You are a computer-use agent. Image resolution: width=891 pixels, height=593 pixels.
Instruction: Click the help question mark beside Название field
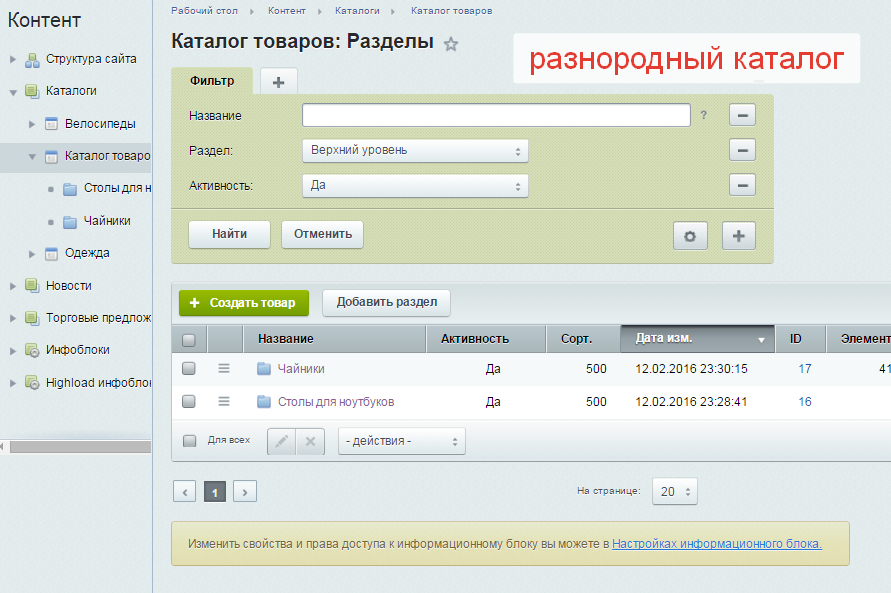tap(704, 116)
